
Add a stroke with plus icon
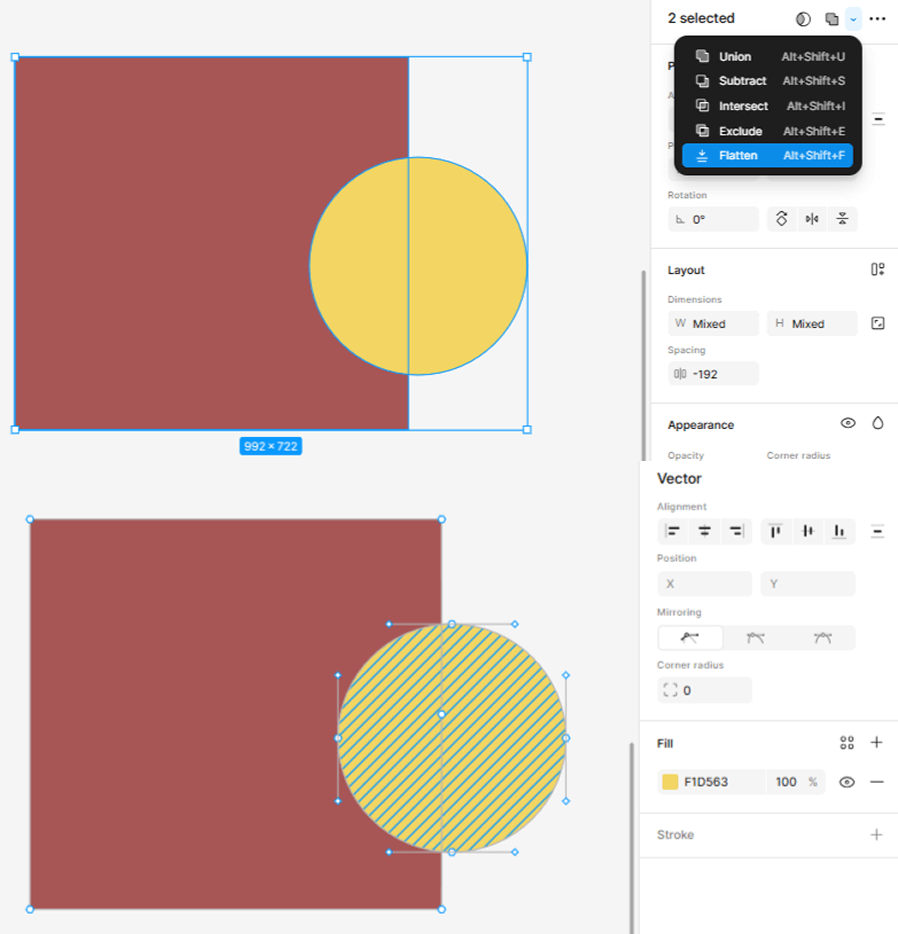click(877, 835)
